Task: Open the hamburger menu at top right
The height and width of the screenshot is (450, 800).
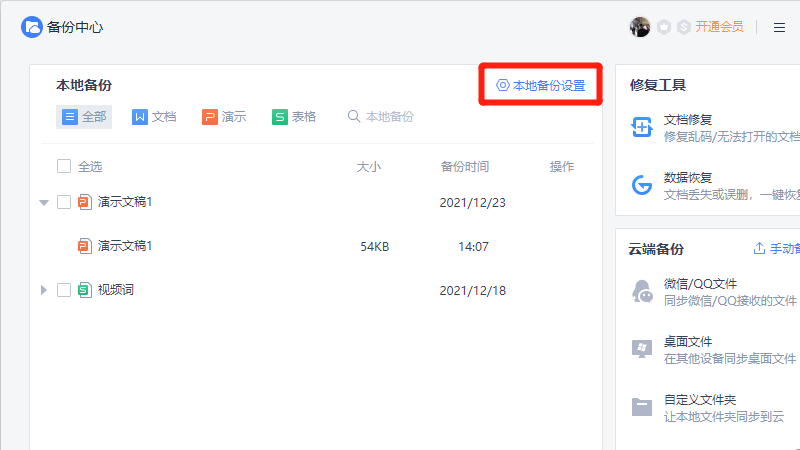Action: pyautogui.click(x=779, y=27)
